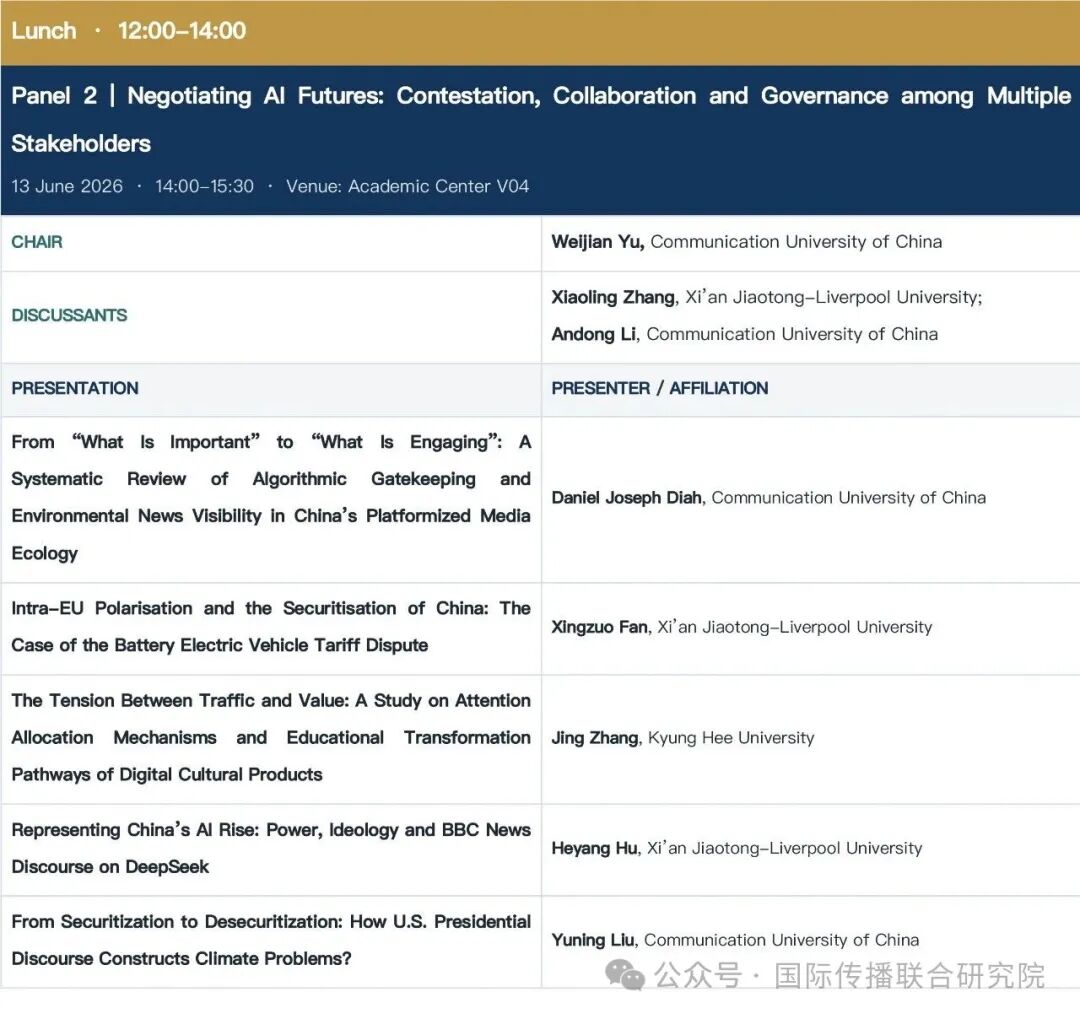1080x1019 pixels.
Task: Select the Securitization to Desecuritization title
Action: pos(271,940)
